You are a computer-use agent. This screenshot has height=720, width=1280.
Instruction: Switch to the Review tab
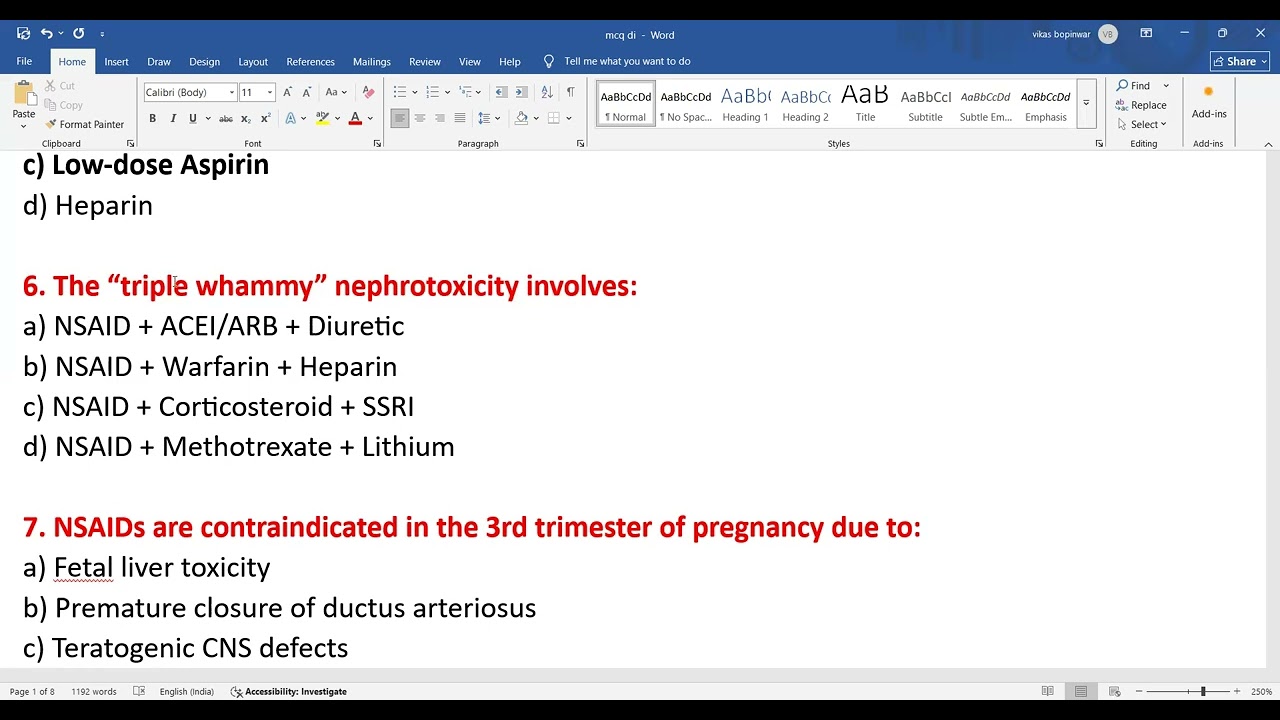coord(425,61)
